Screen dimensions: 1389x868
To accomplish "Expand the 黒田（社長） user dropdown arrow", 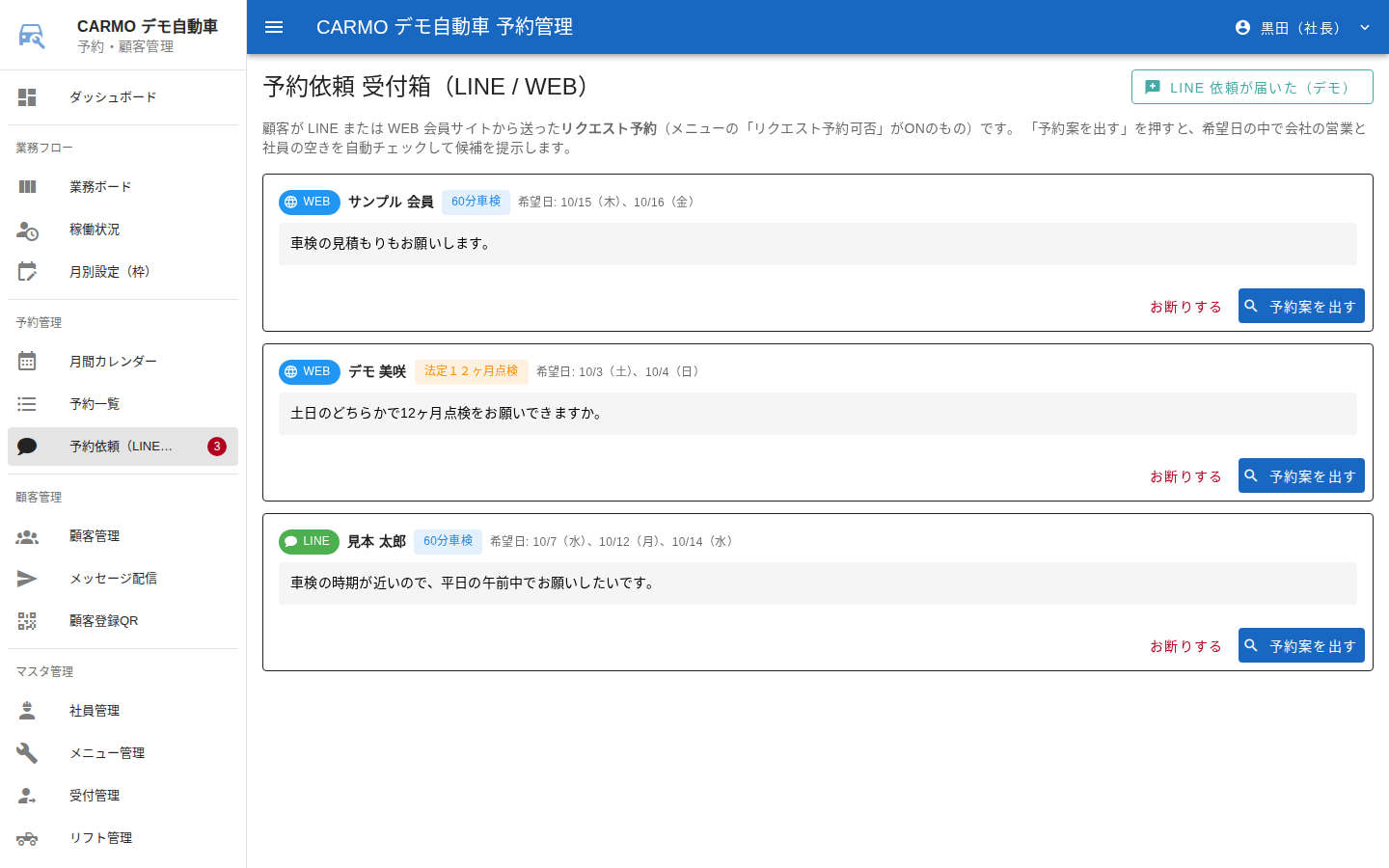I will coord(1365,28).
